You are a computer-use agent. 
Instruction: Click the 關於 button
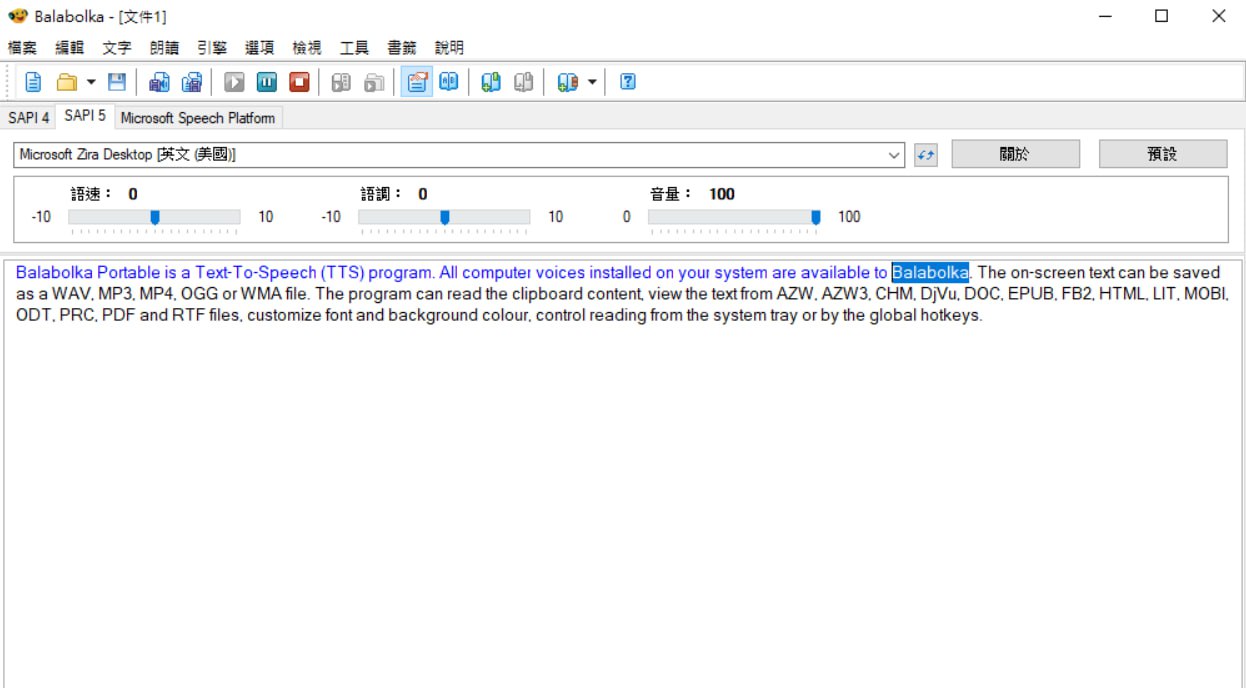[1014, 154]
